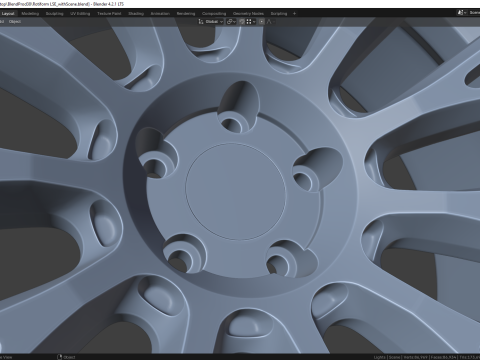The image size is (480, 360).
Task: Open the scene browse icon dropdown
Action: [462, 13]
